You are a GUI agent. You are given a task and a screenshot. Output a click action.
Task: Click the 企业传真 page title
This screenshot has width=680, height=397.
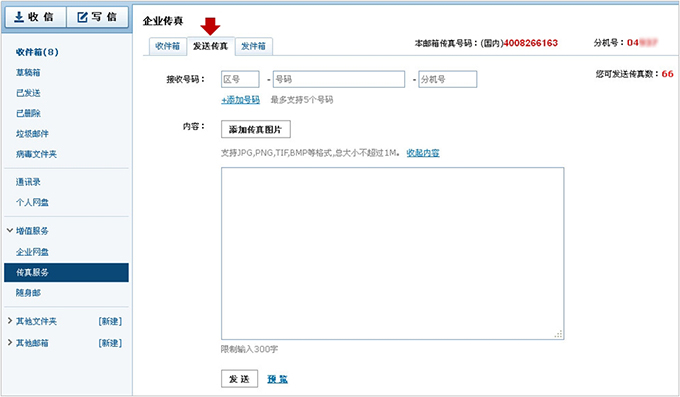click(163, 21)
